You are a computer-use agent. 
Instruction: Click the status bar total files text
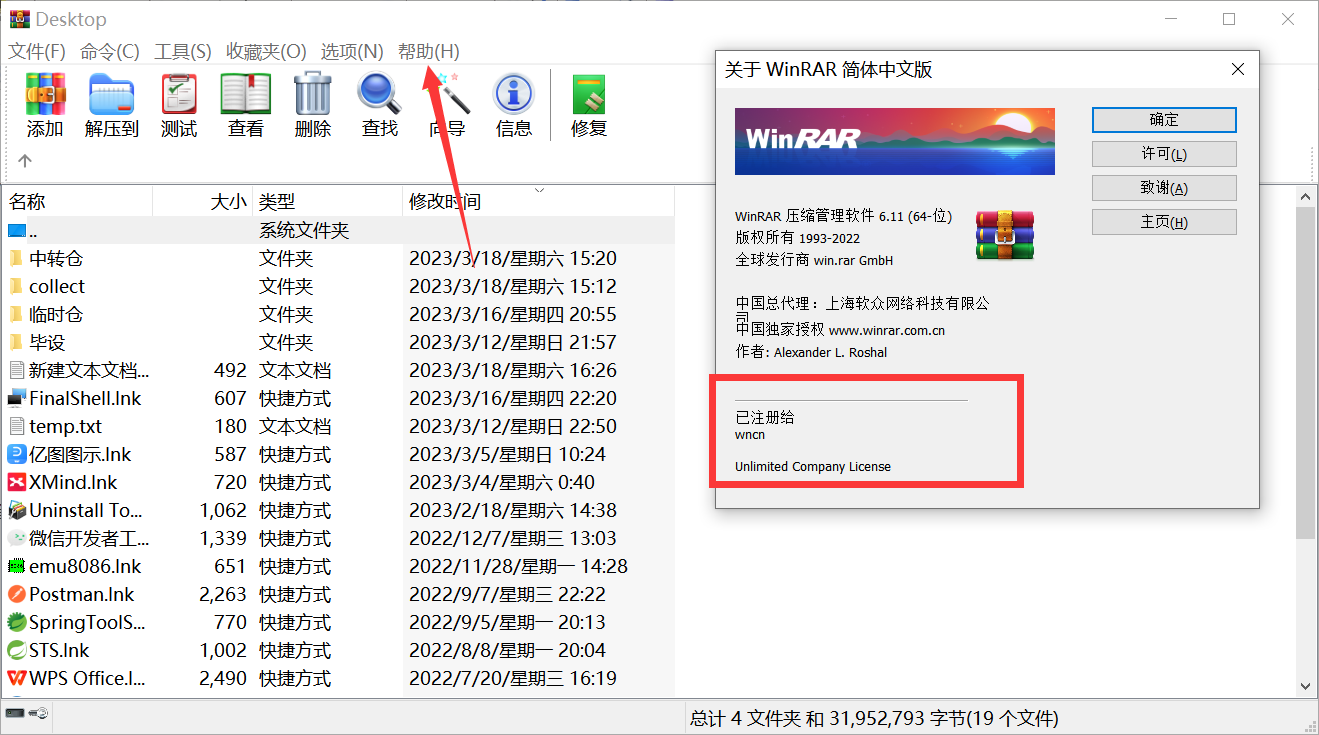pyautogui.click(x=874, y=718)
